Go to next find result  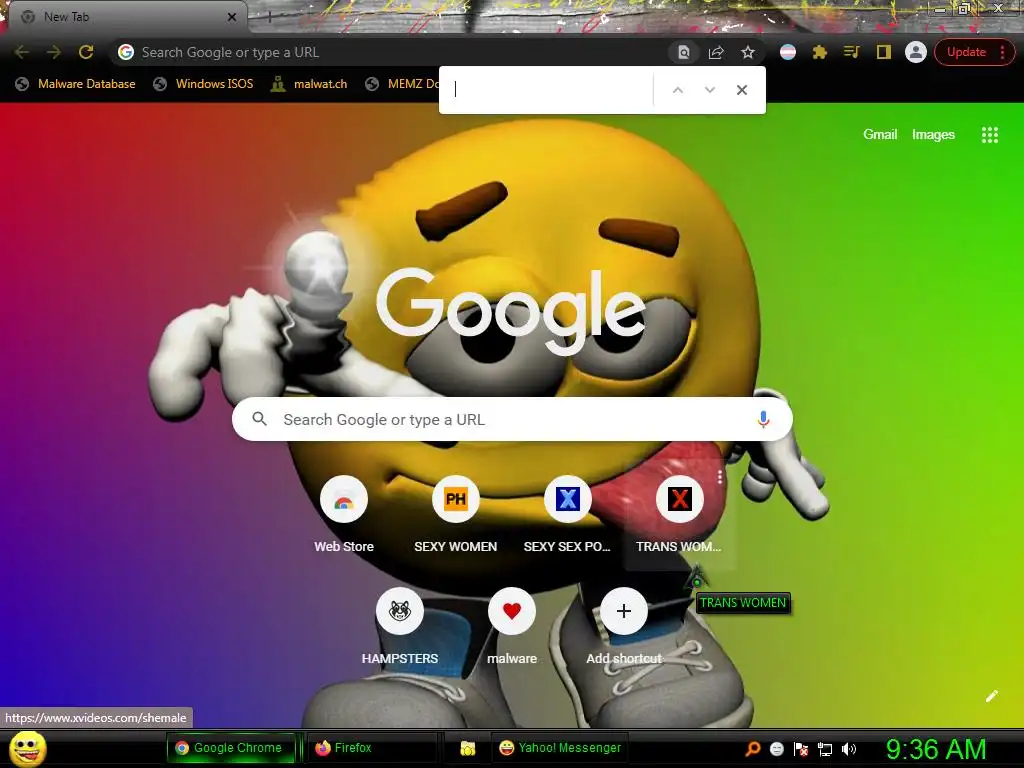710,90
